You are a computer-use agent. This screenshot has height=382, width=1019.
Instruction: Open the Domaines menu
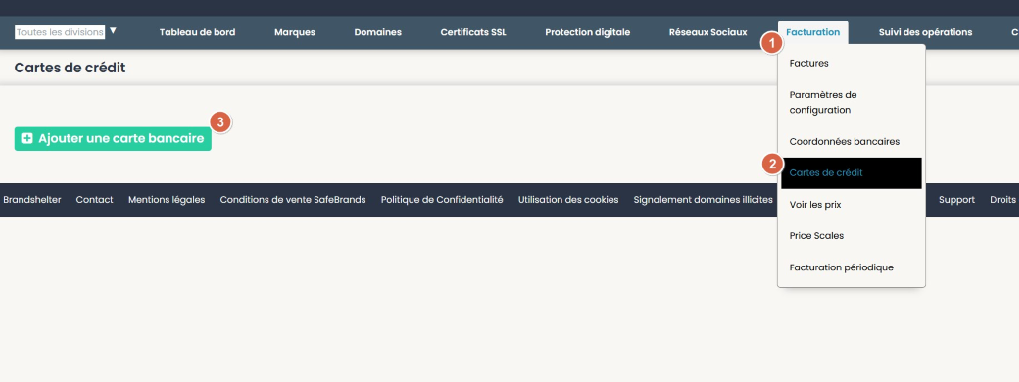(x=378, y=32)
